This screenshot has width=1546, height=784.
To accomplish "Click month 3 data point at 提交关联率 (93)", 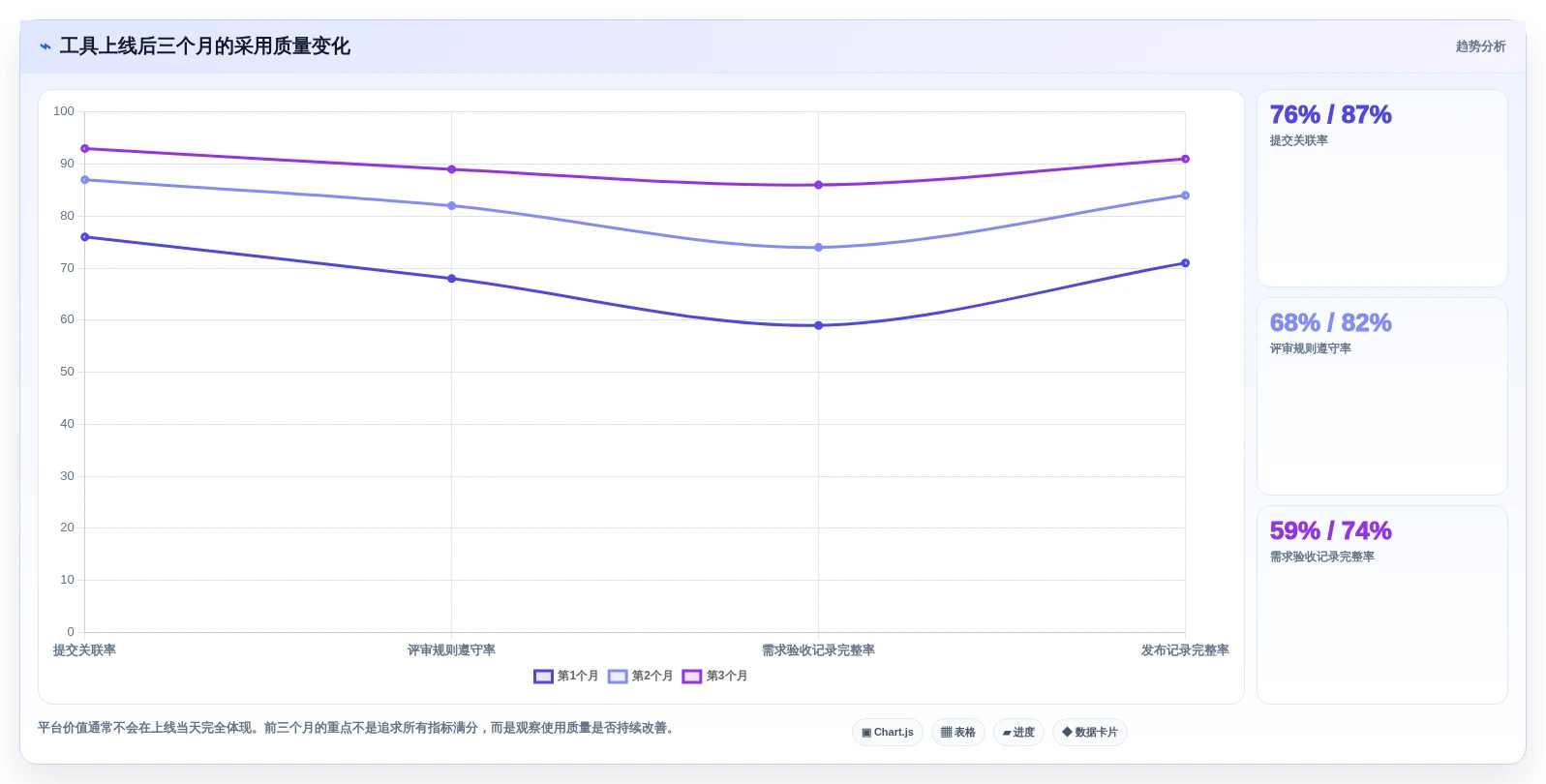I will click(x=84, y=149).
